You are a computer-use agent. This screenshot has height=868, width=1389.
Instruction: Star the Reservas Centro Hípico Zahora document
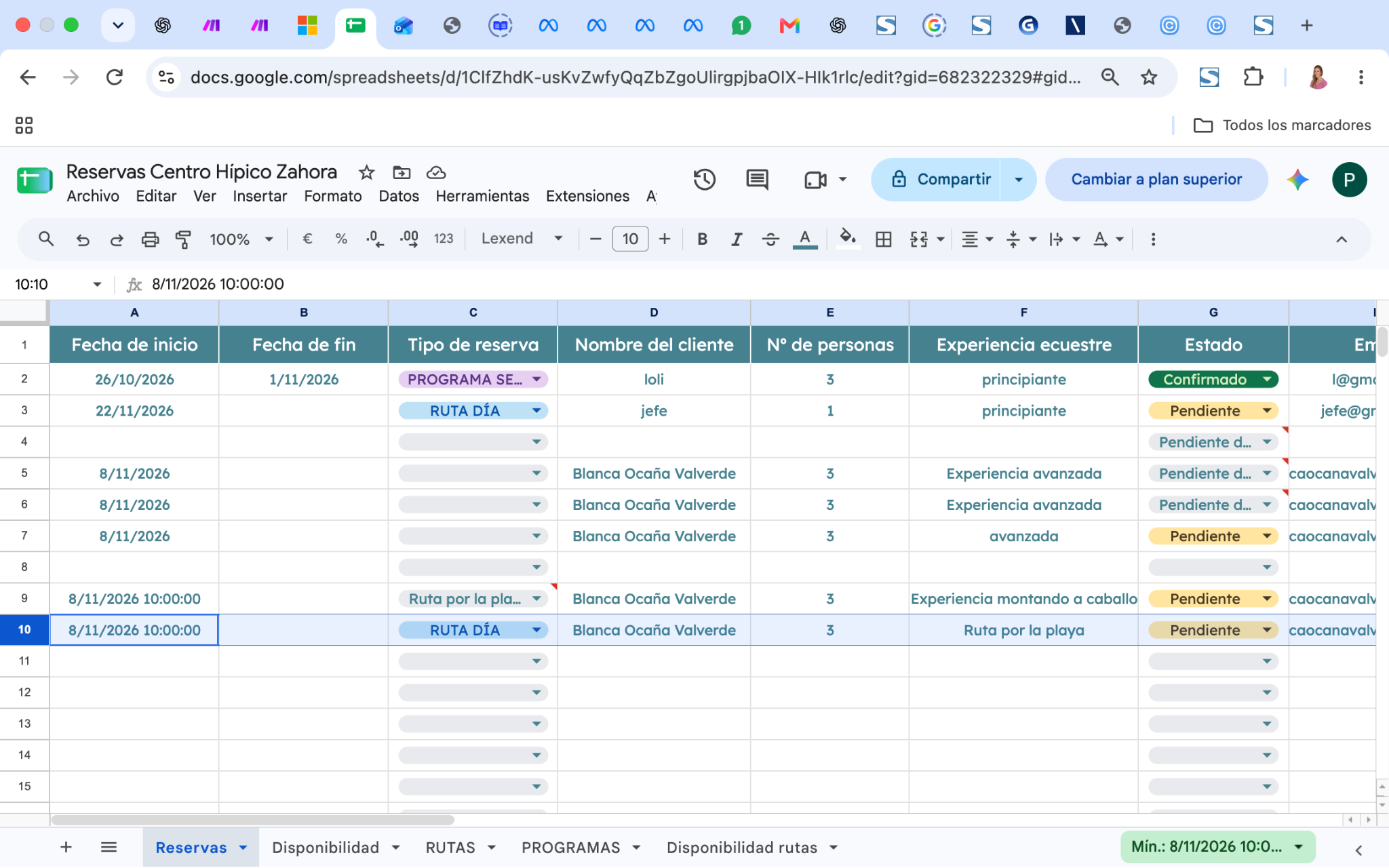point(367,172)
